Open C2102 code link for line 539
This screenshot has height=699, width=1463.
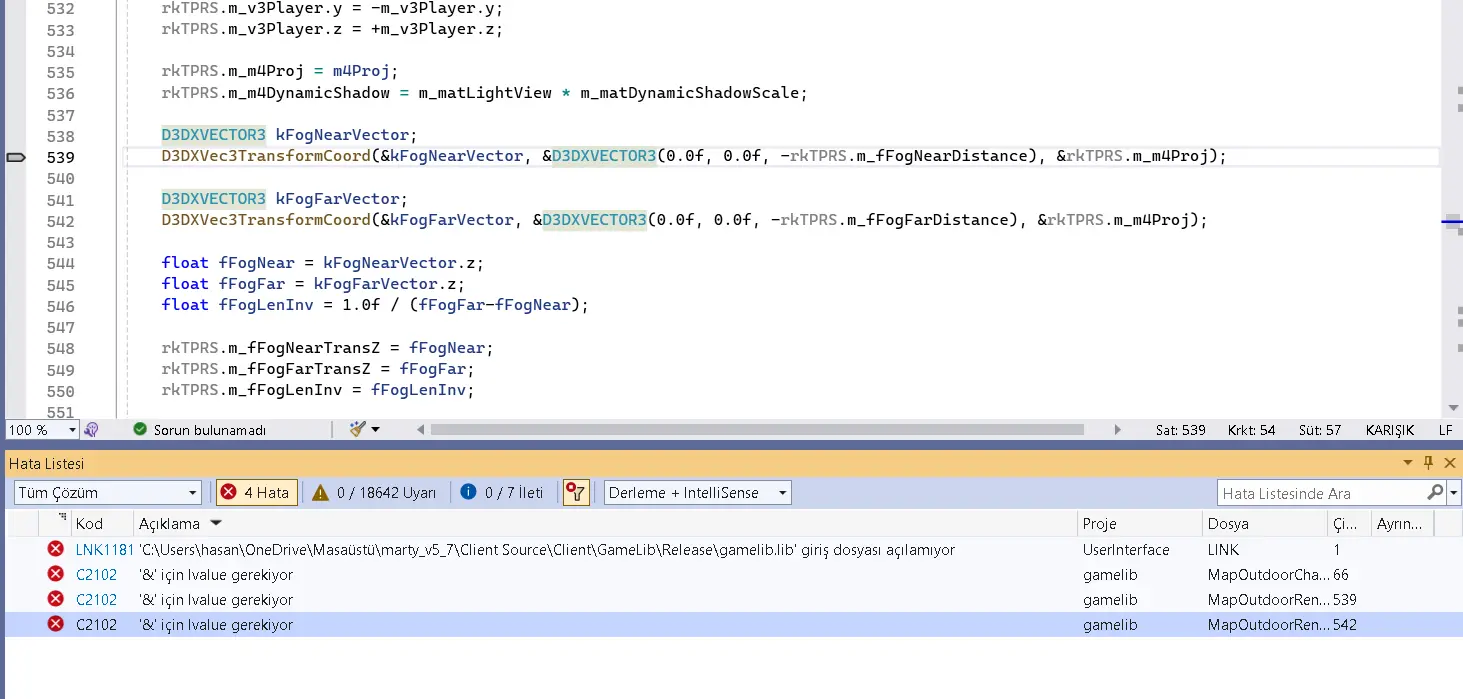tap(96, 600)
